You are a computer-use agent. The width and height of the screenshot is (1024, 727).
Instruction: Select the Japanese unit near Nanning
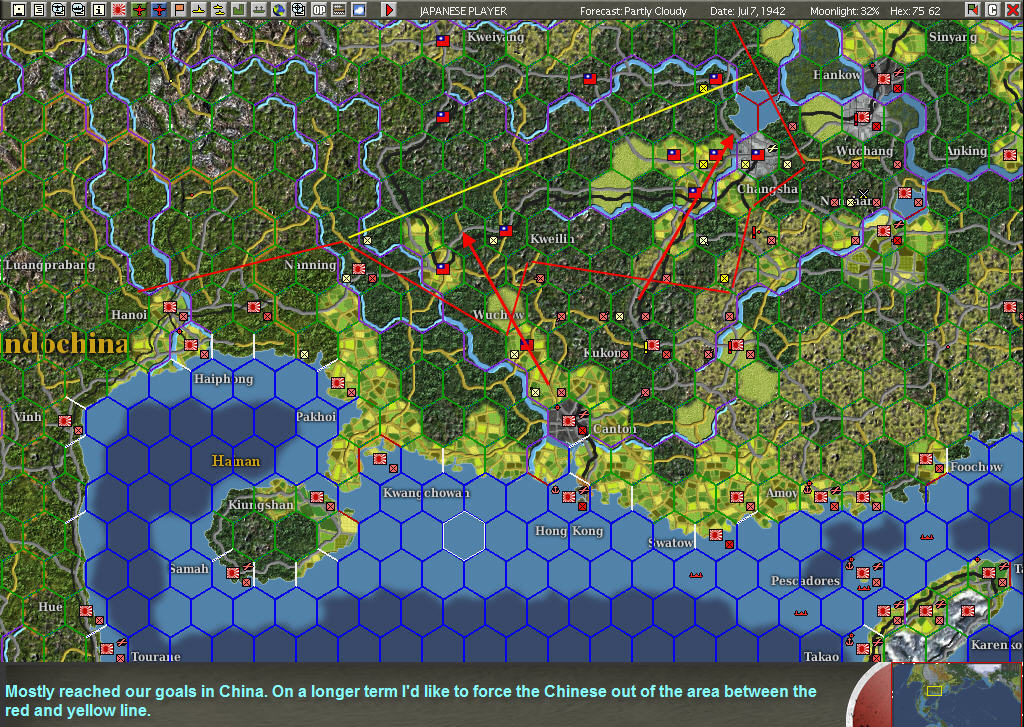(359, 268)
